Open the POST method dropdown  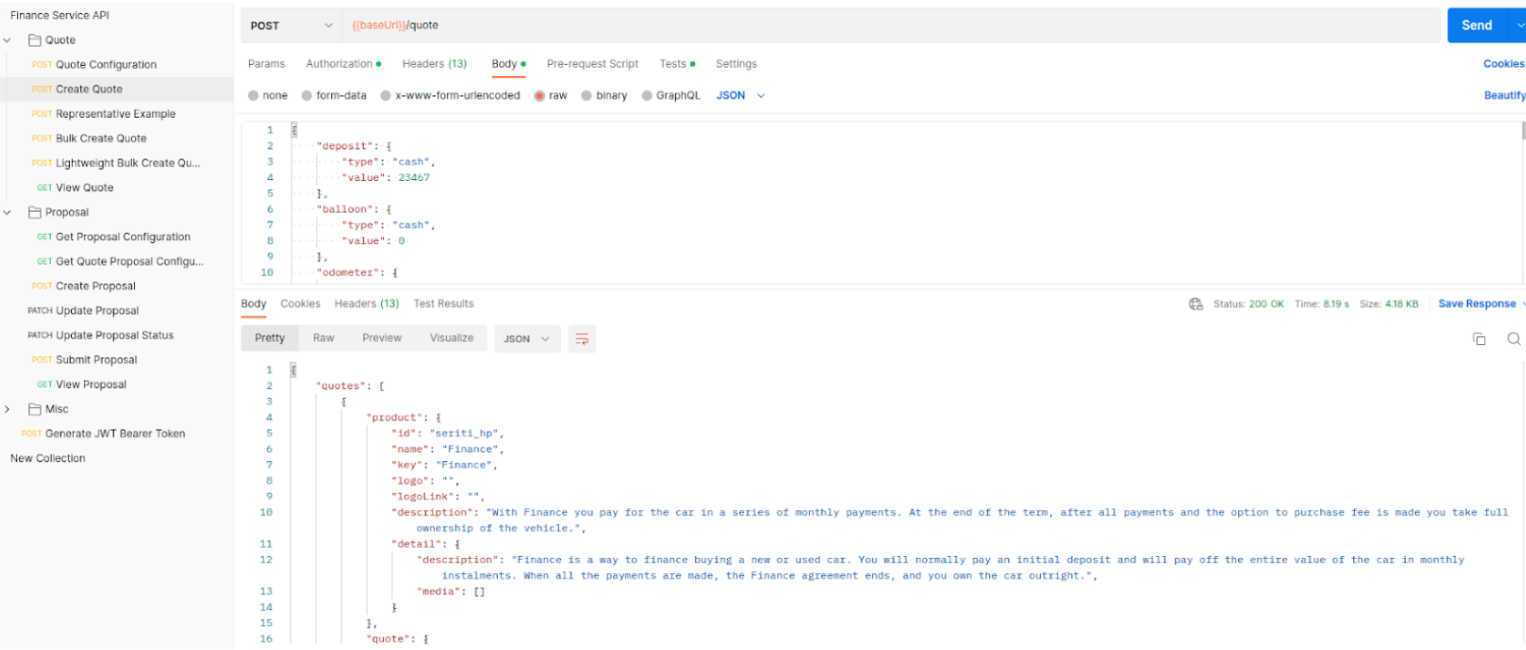pyautogui.click(x=291, y=25)
